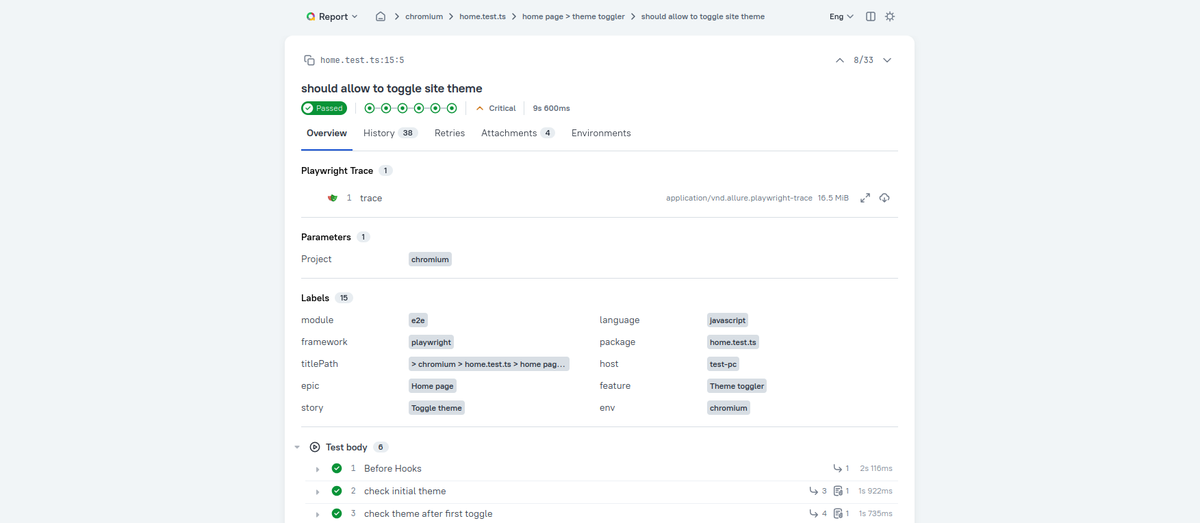Expand the check initial theme step
The height and width of the screenshot is (523, 1200).
pyautogui.click(x=317, y=491)
